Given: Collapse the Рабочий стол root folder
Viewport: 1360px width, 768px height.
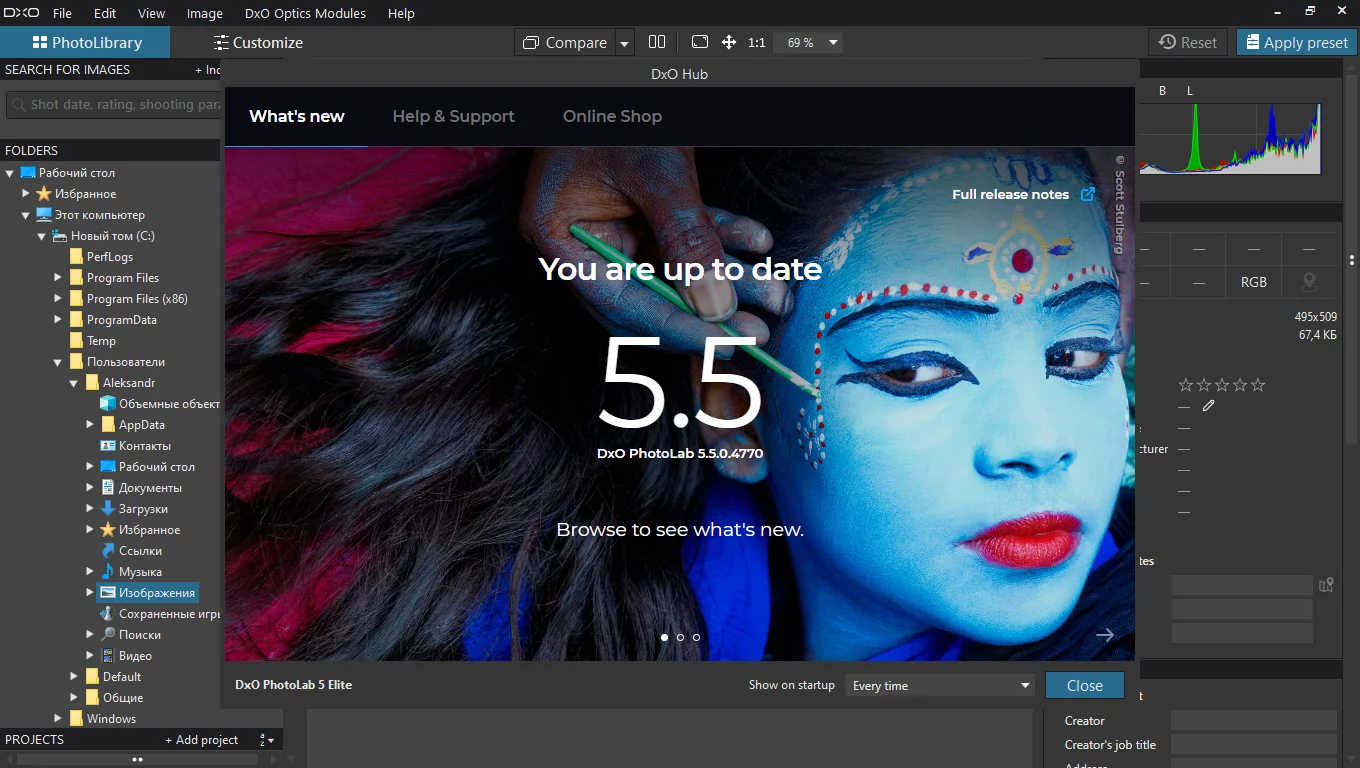Looking at the screenshot, I should pyautogui.click(x=9, y=173).
